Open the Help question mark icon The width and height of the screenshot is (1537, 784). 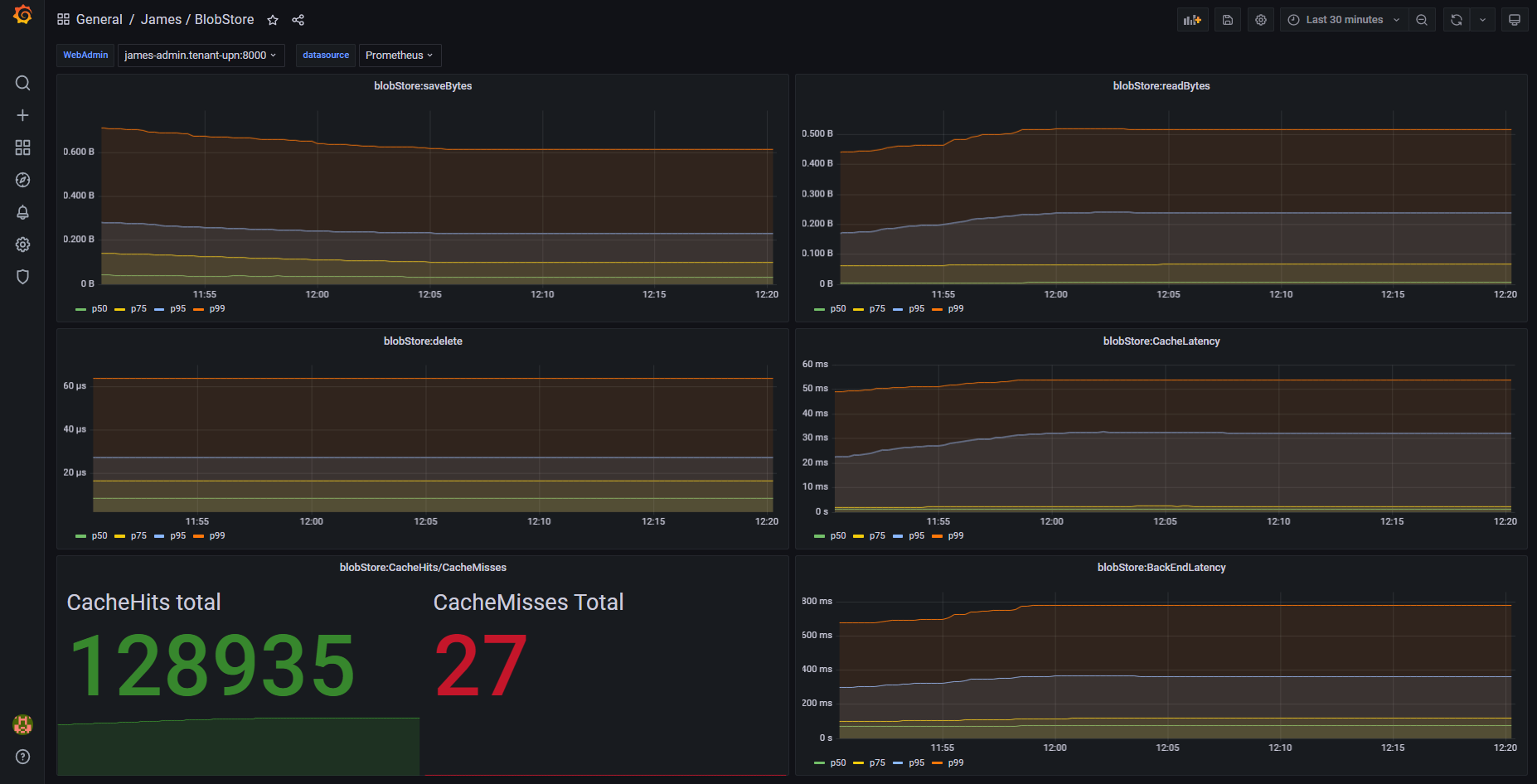point(22,757)
